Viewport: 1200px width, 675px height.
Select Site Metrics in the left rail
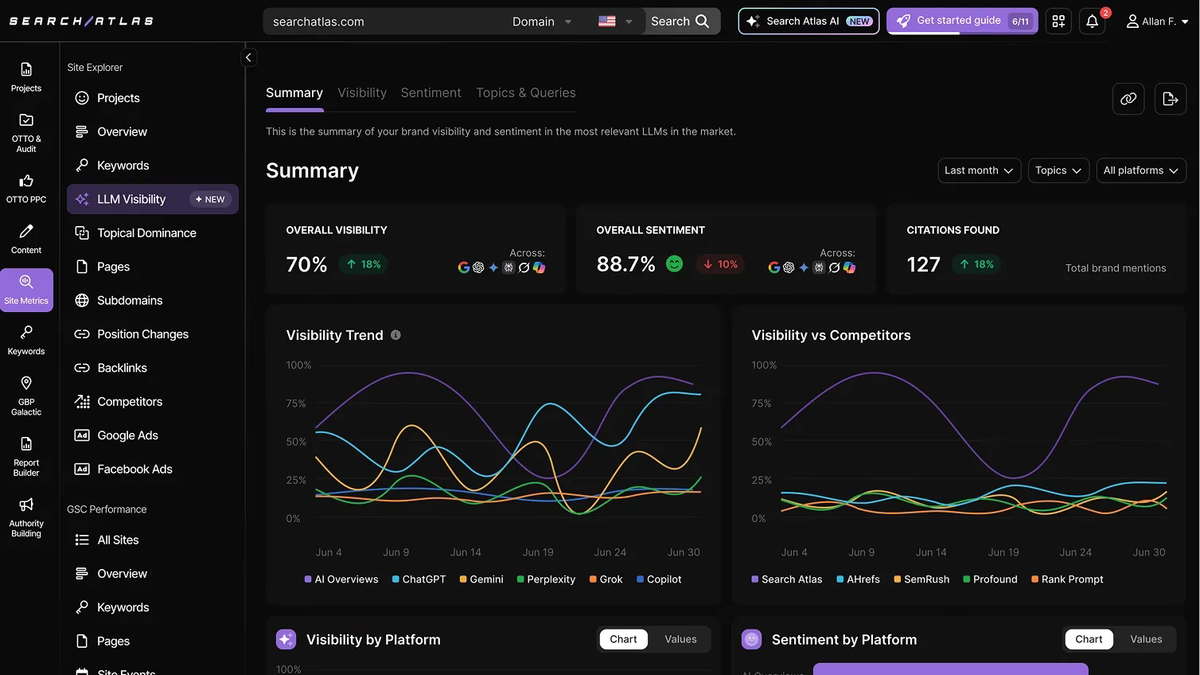(26, 290)
